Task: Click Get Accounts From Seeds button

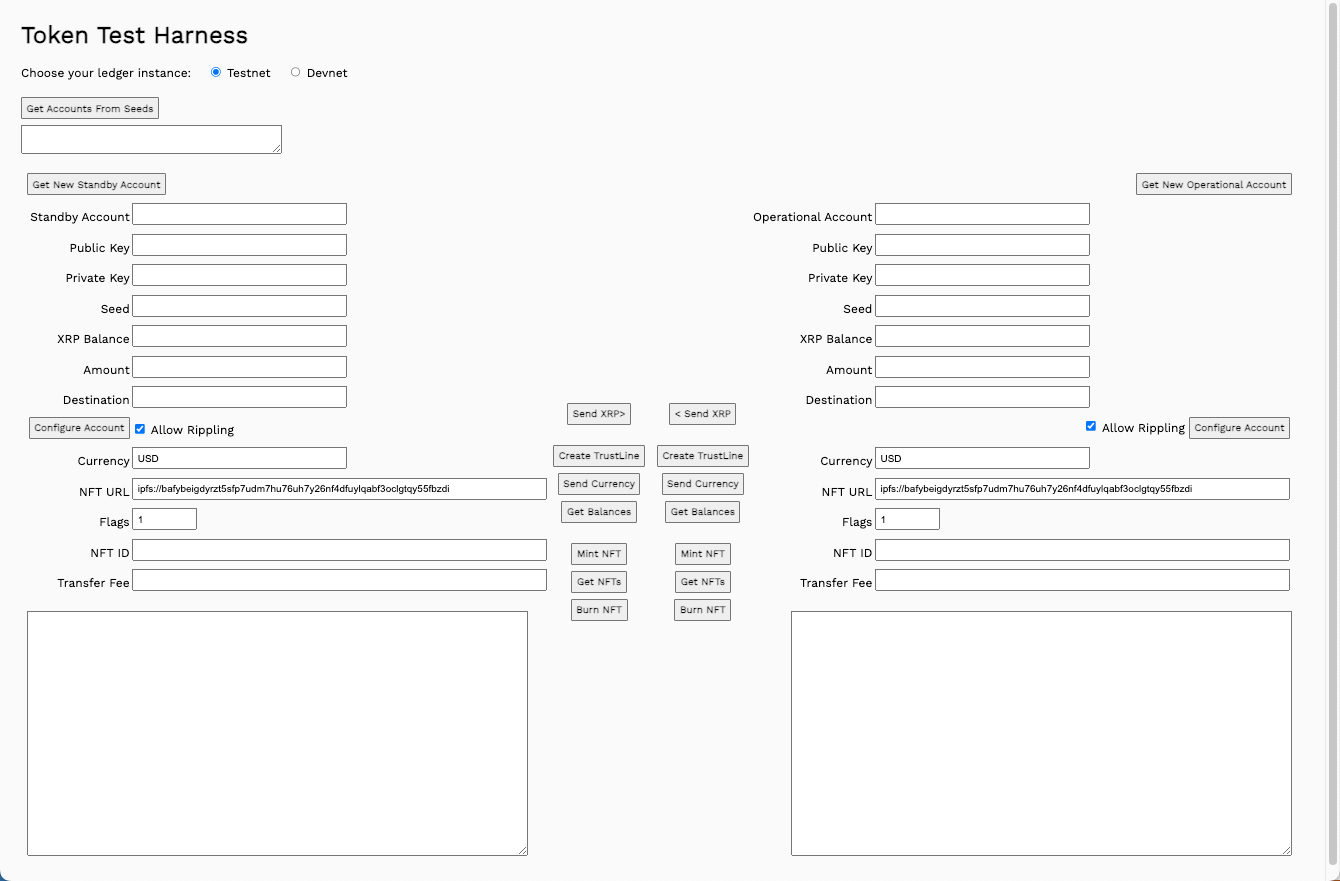Action: (90, 108)
